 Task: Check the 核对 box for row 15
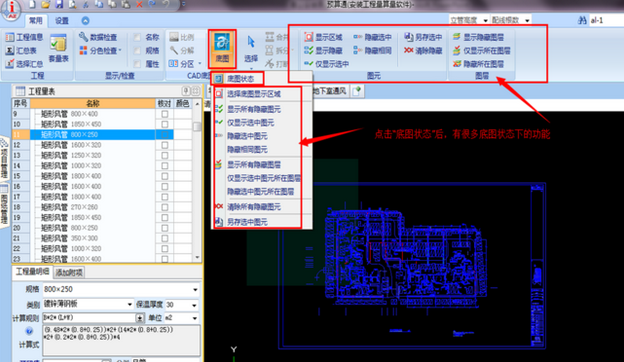coord(164,176)
